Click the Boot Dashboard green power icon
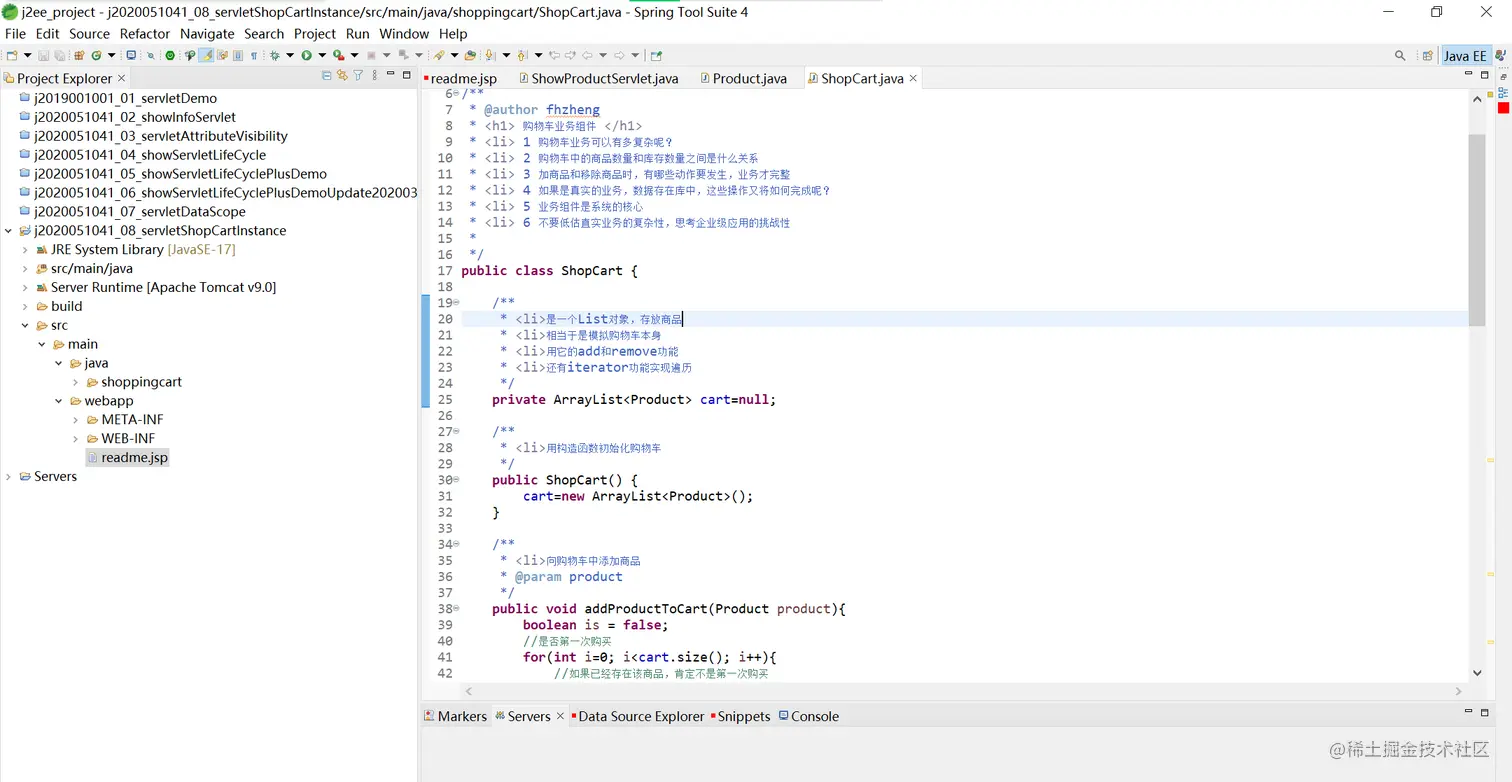 pos(170,55)
